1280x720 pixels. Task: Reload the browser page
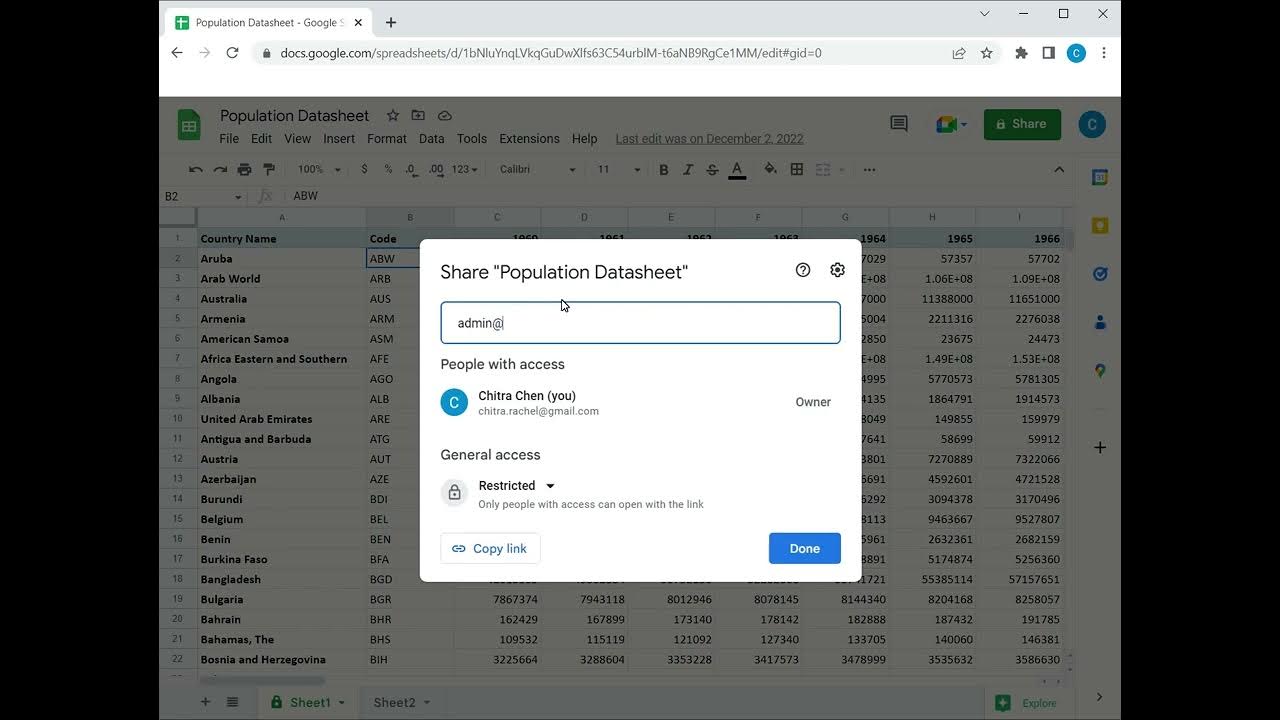(x=232, y=53)
